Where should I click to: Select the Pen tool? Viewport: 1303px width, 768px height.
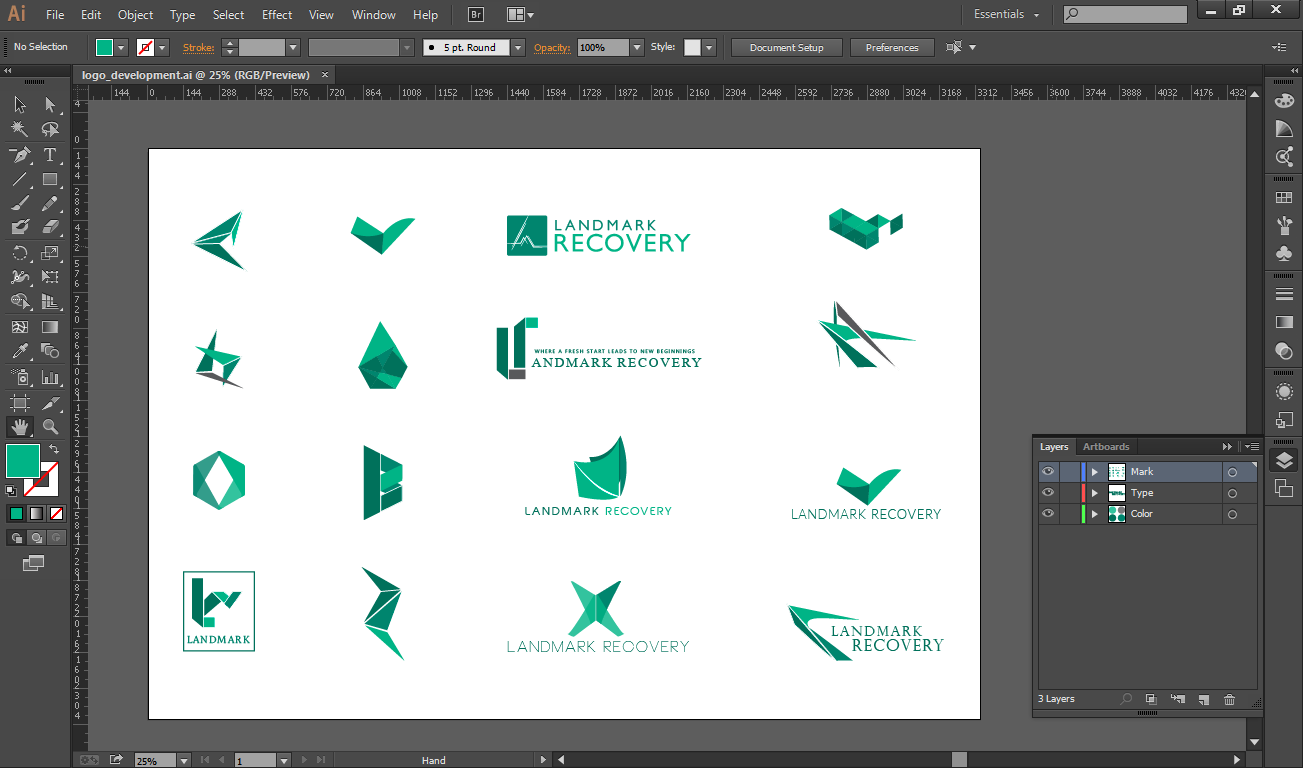tap(20, 155)
